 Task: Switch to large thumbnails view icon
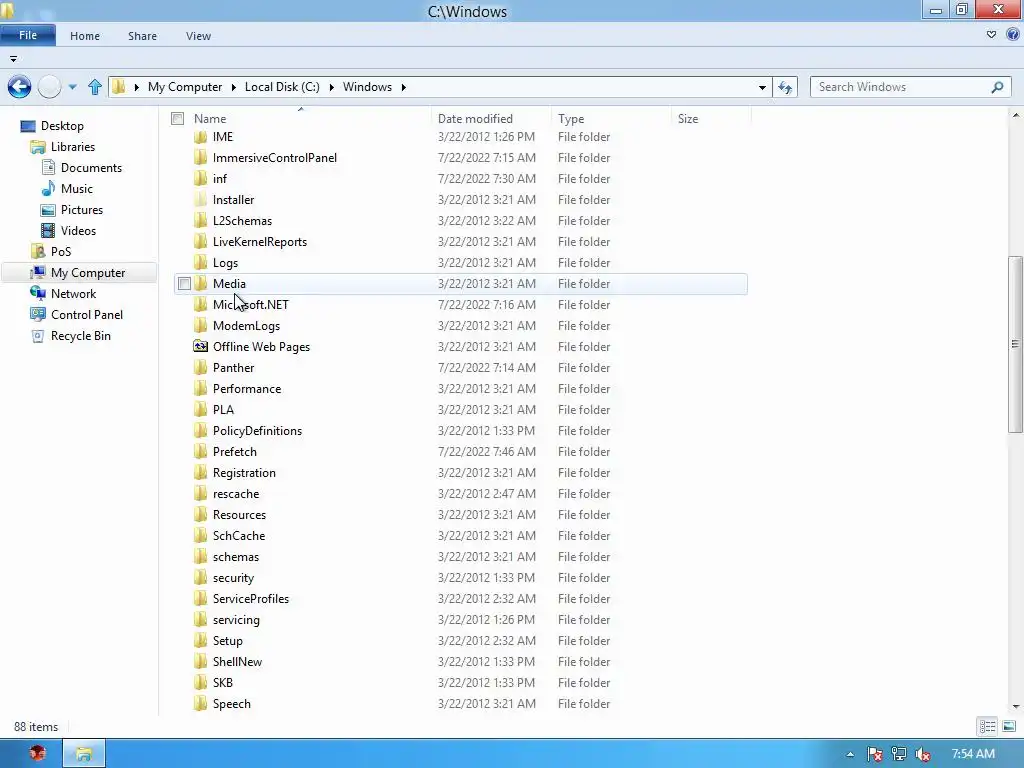click(x=1009, y=726)
